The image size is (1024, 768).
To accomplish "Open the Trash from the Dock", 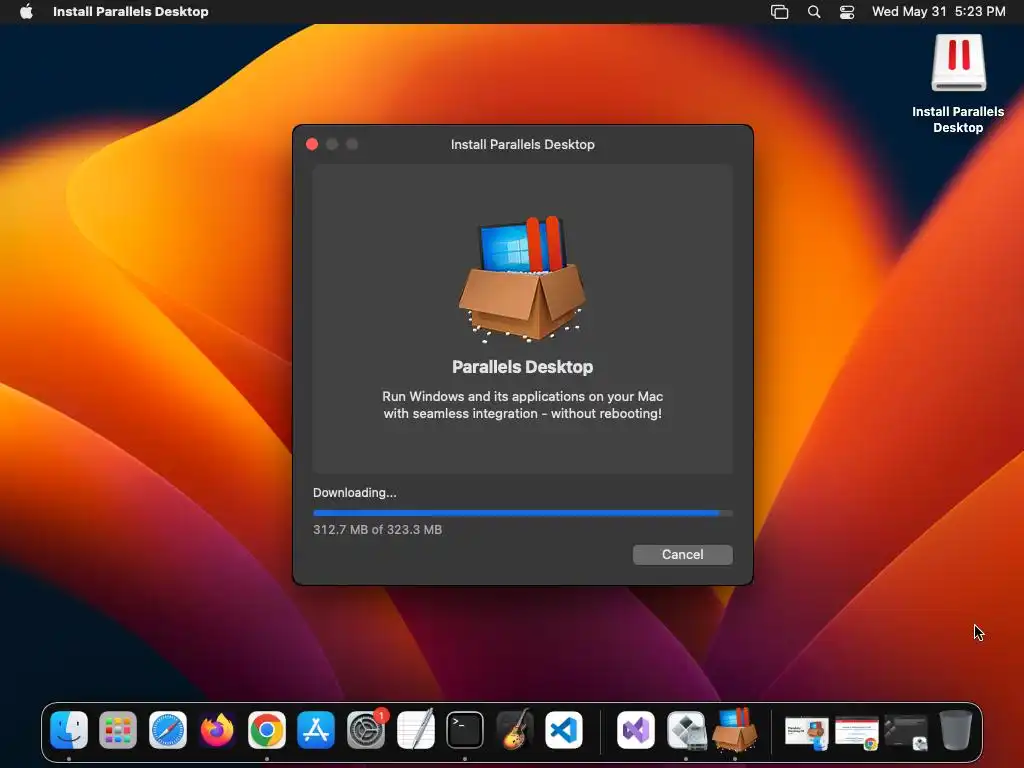I will pyautogui.click(x=955, y=730).
